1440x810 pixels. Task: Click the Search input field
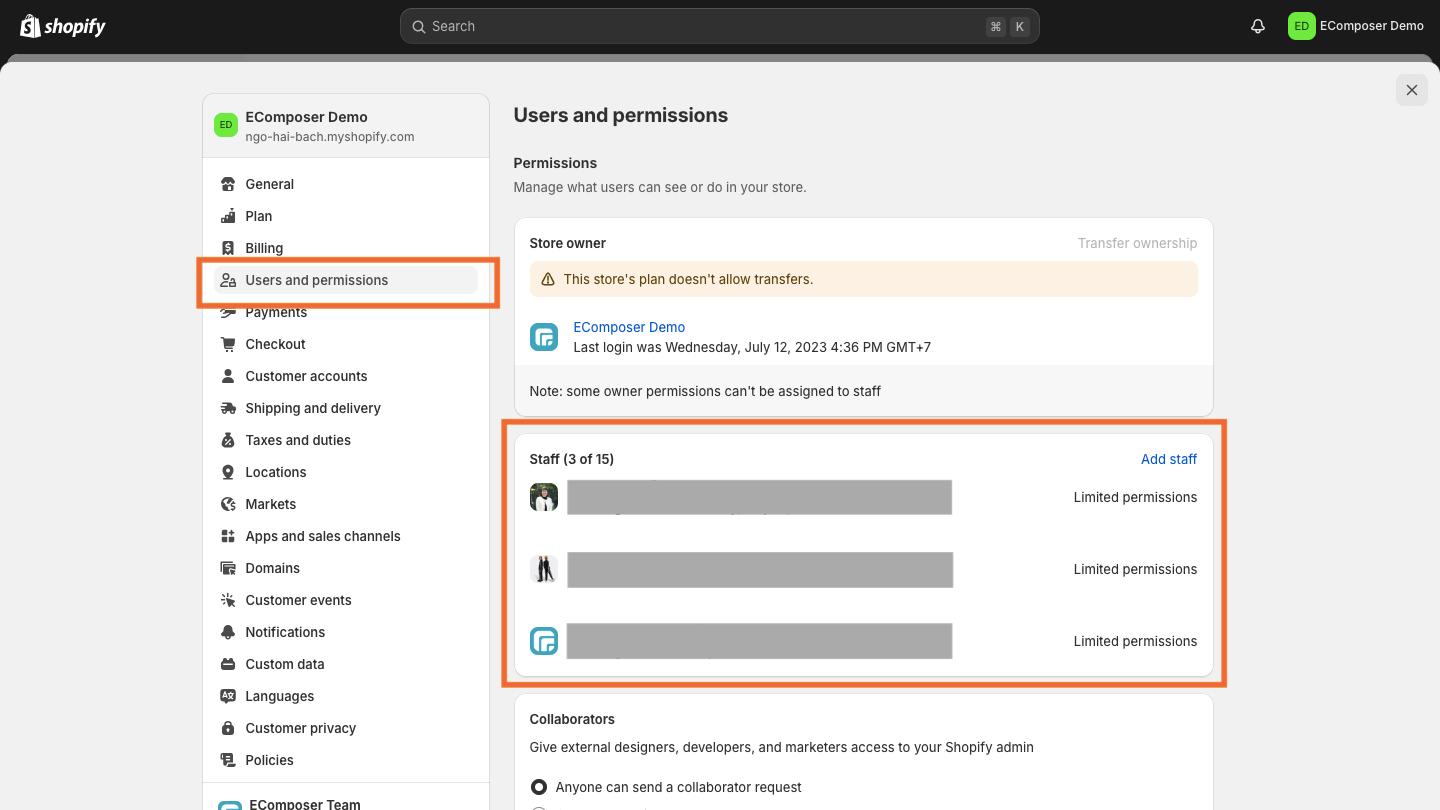click(x=720, y=26)
